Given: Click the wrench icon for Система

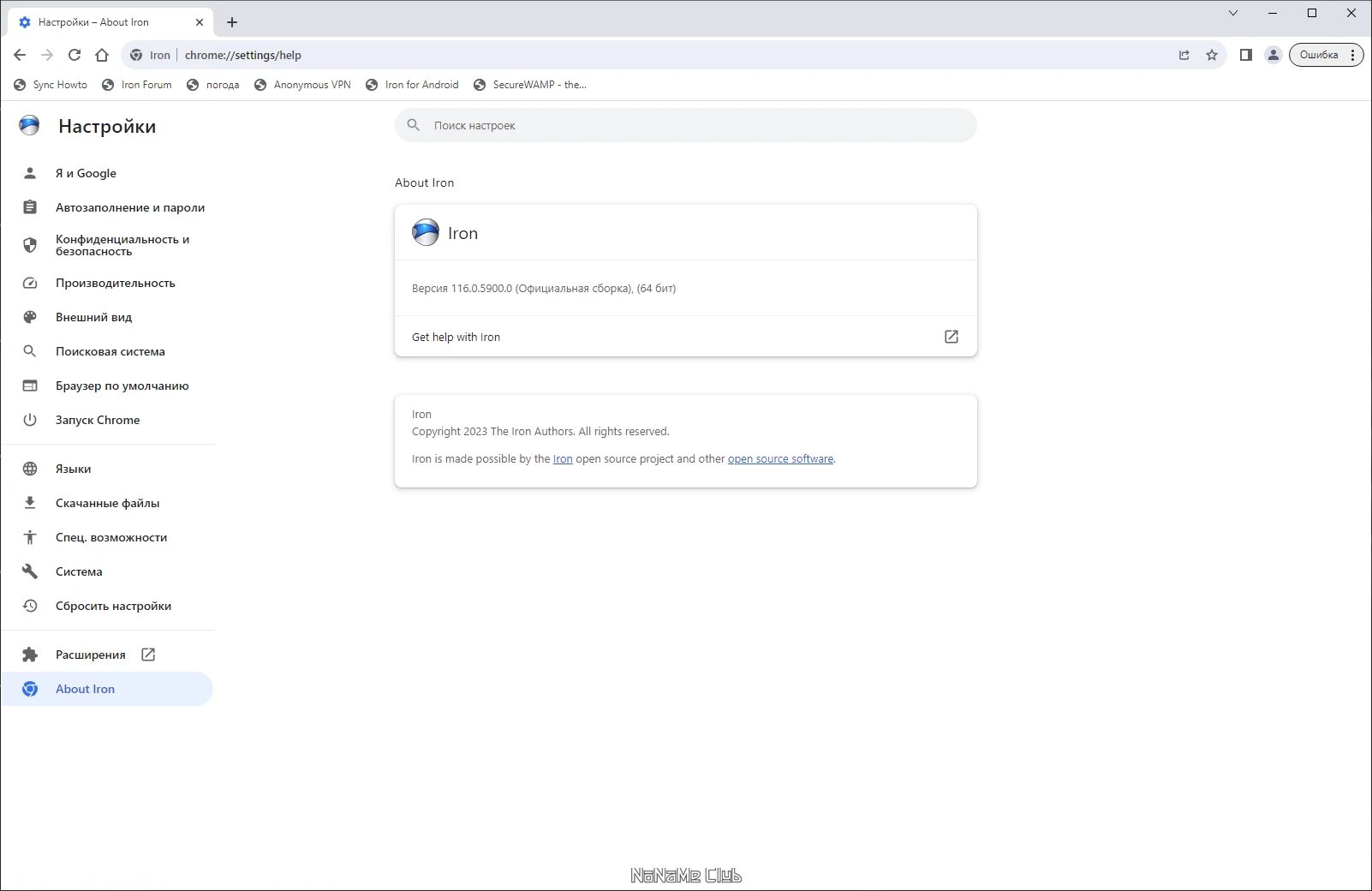Looking at the screenshot, I should coord(30,571).
